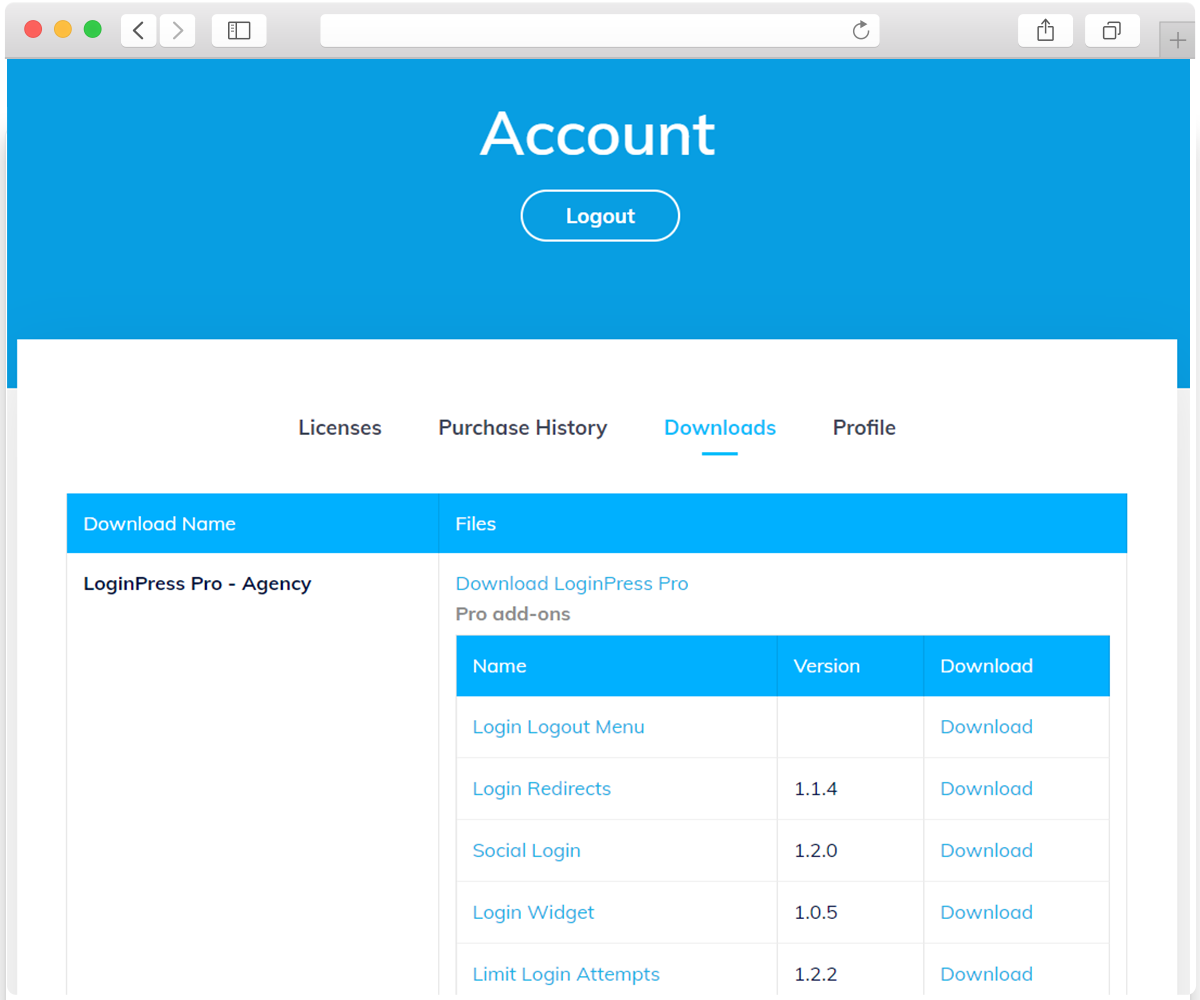The image size is (1200, 1000).
Task: Download the Social Login add-on
Action: coord(986,851)
